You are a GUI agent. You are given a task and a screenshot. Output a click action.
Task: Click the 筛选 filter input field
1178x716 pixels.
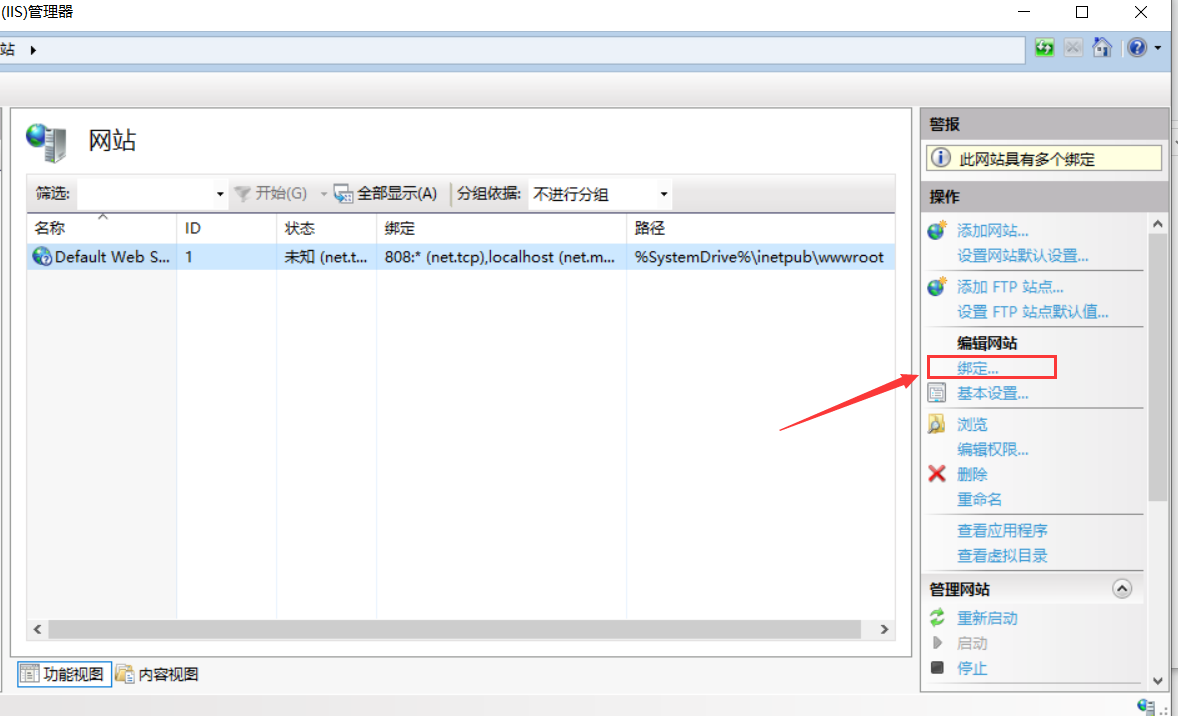pos(146,194)
